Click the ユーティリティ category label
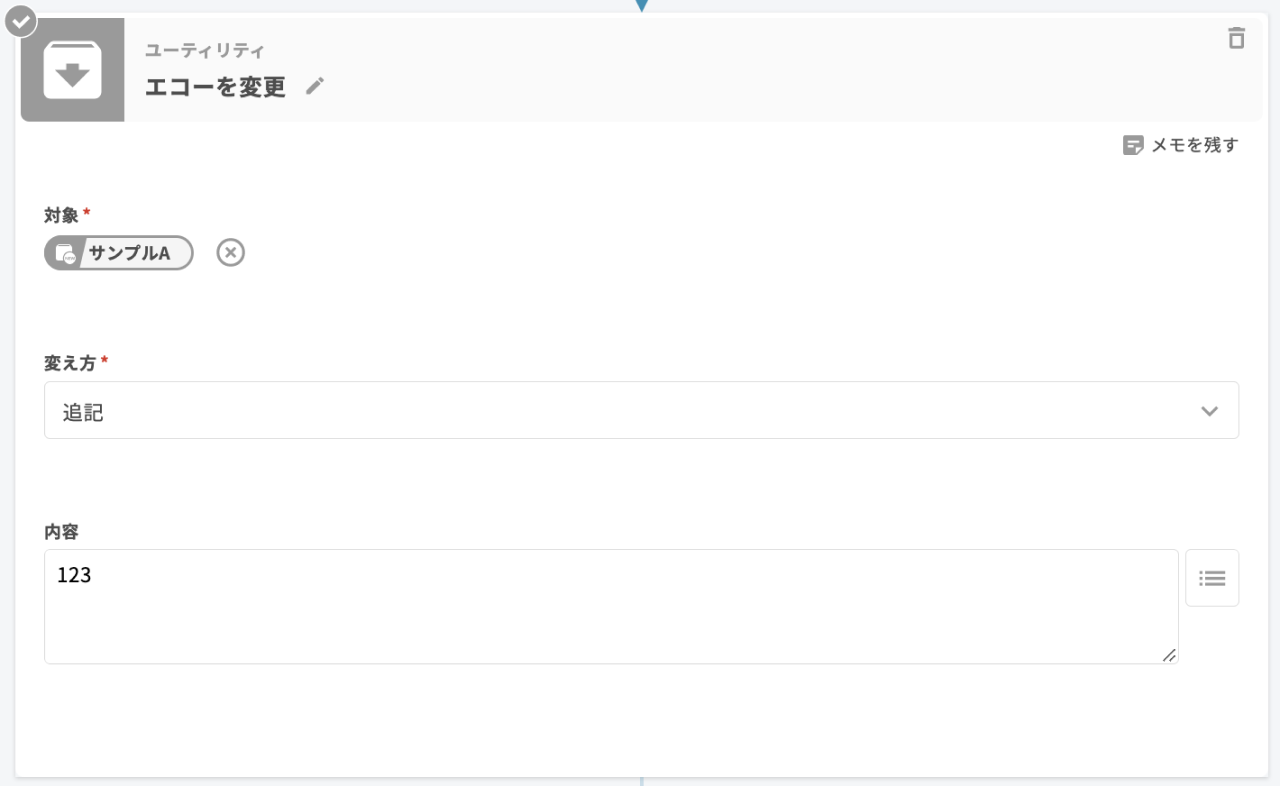 205,51
